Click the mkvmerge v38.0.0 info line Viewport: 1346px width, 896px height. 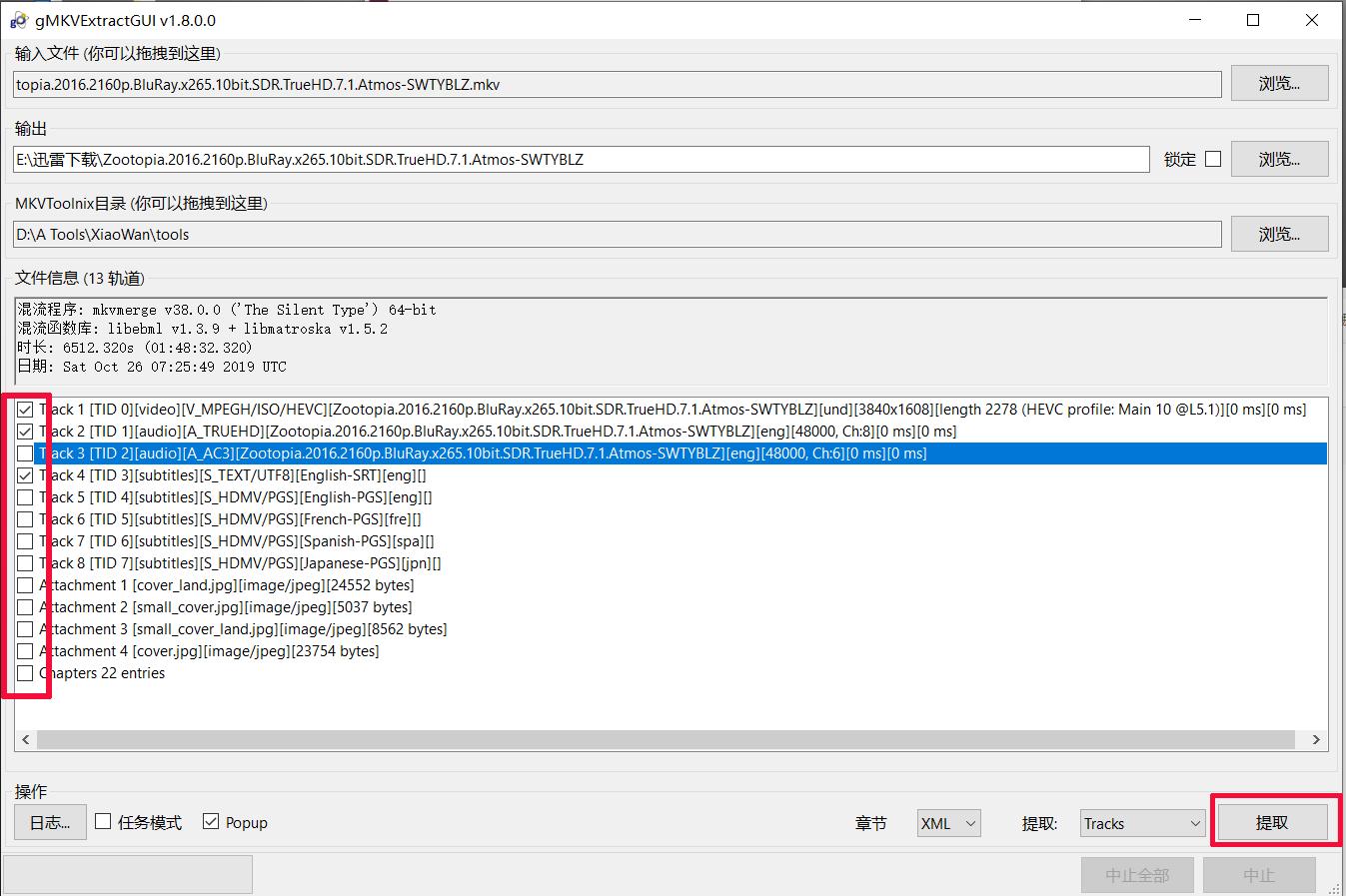pyautogui.click(x=227, y=310)
